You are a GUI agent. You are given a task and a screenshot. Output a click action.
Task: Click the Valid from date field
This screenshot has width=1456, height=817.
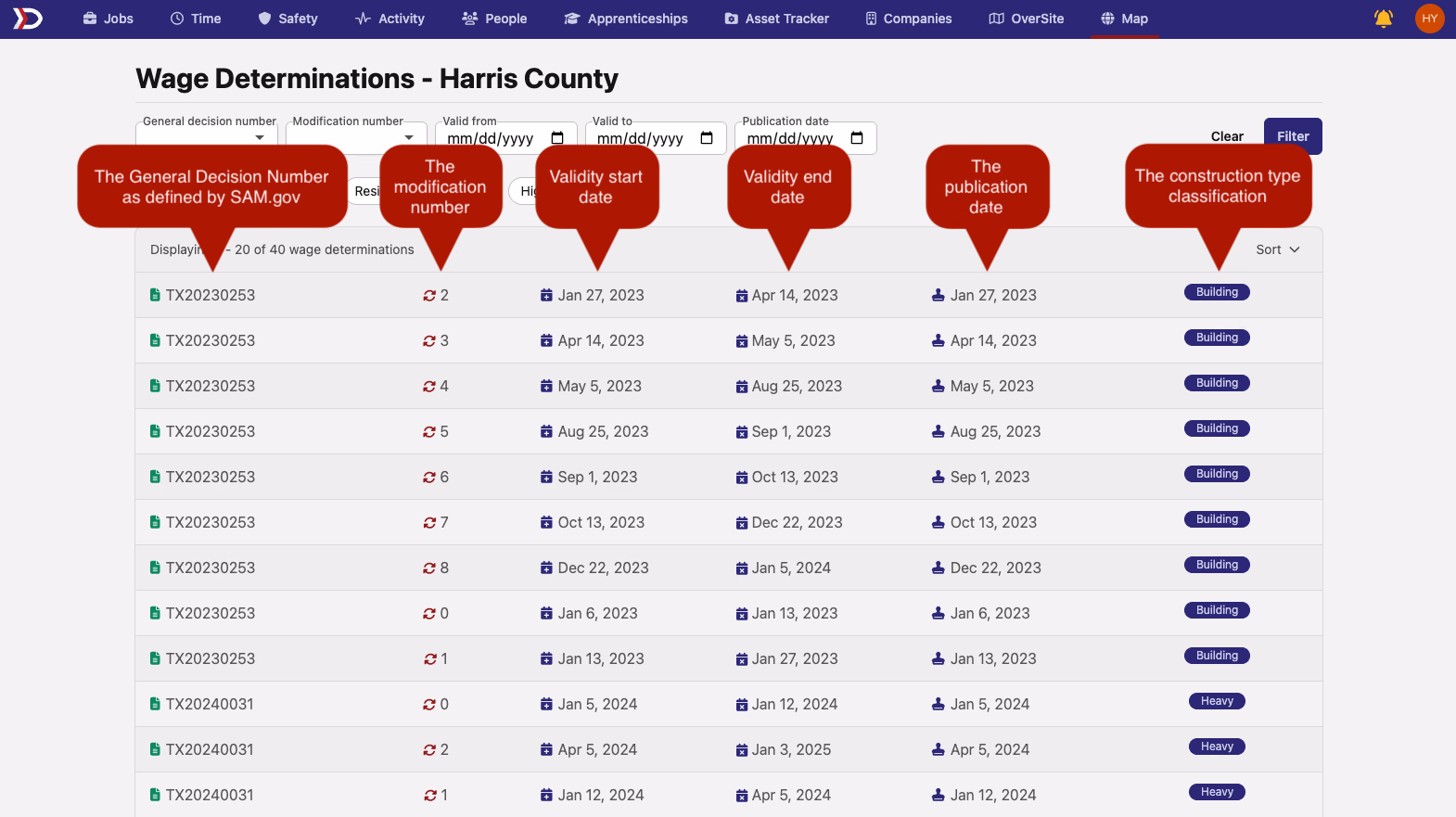coord(506,138)
